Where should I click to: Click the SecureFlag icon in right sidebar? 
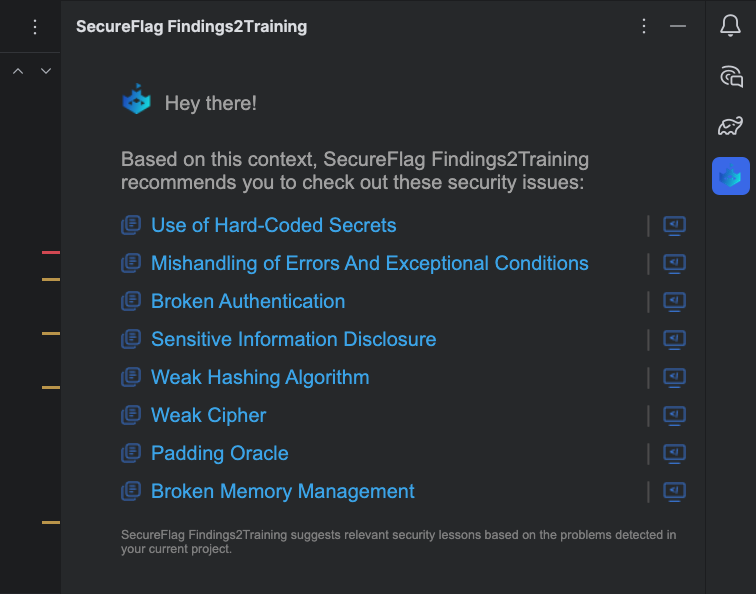[x=730, y=176]
